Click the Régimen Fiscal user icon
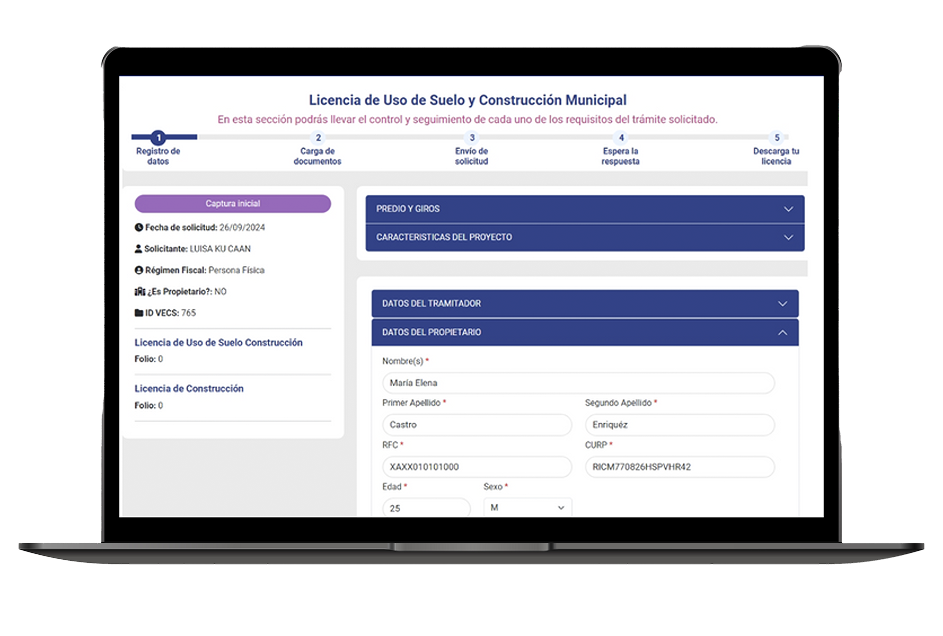 [139, 270]
